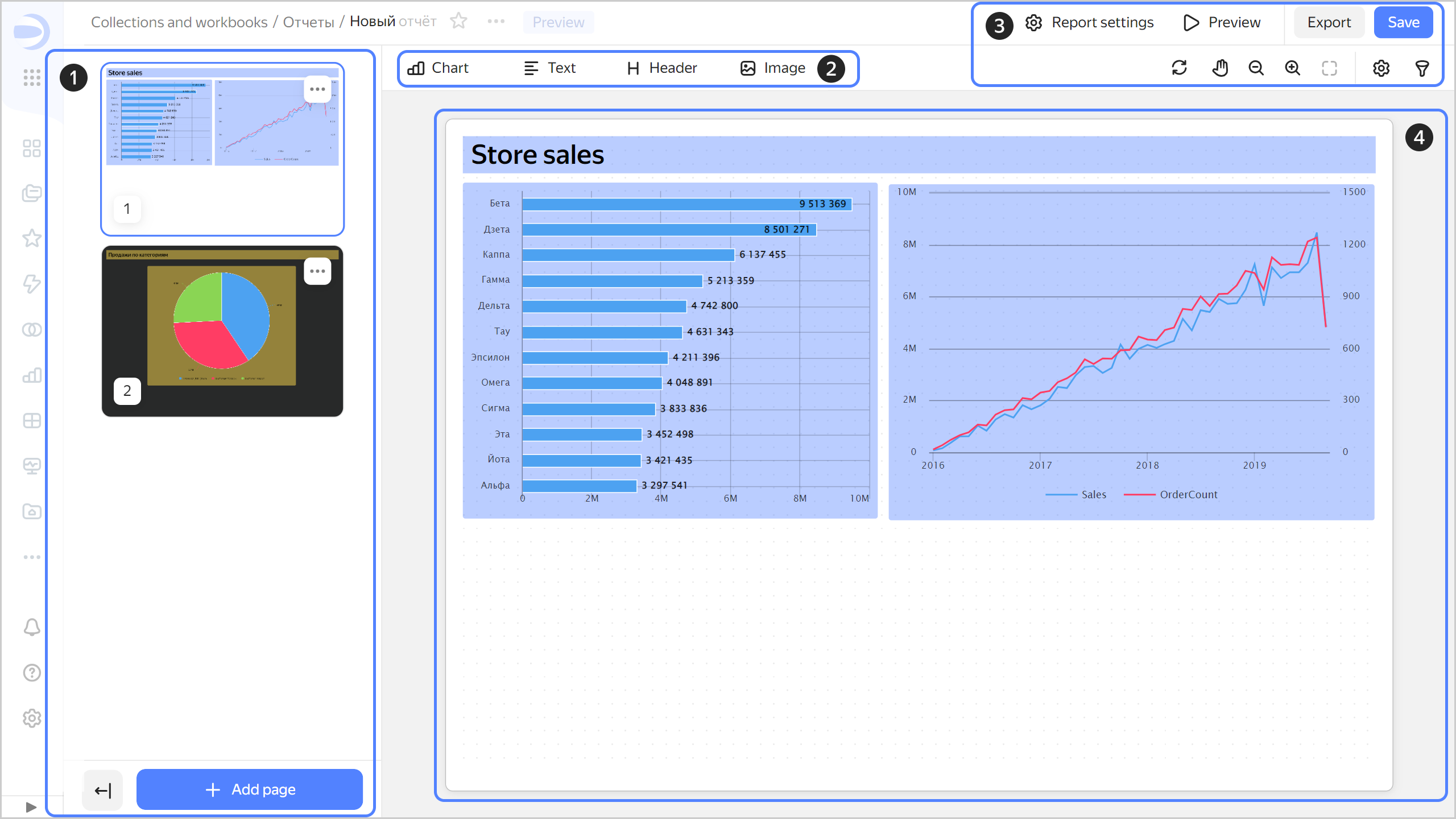The width and height of the screenshot is (1456, 819).
Task: Select the hand pan tool
Action: [1219, 68]
